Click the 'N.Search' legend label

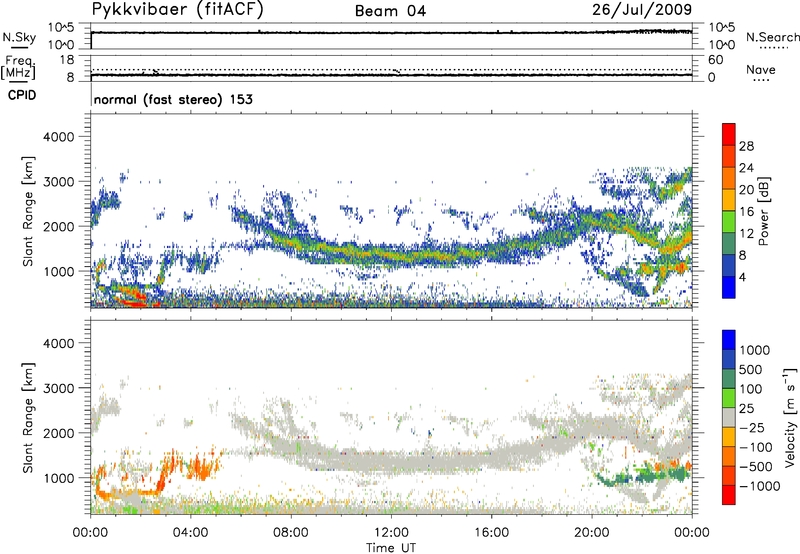point(772,37)
